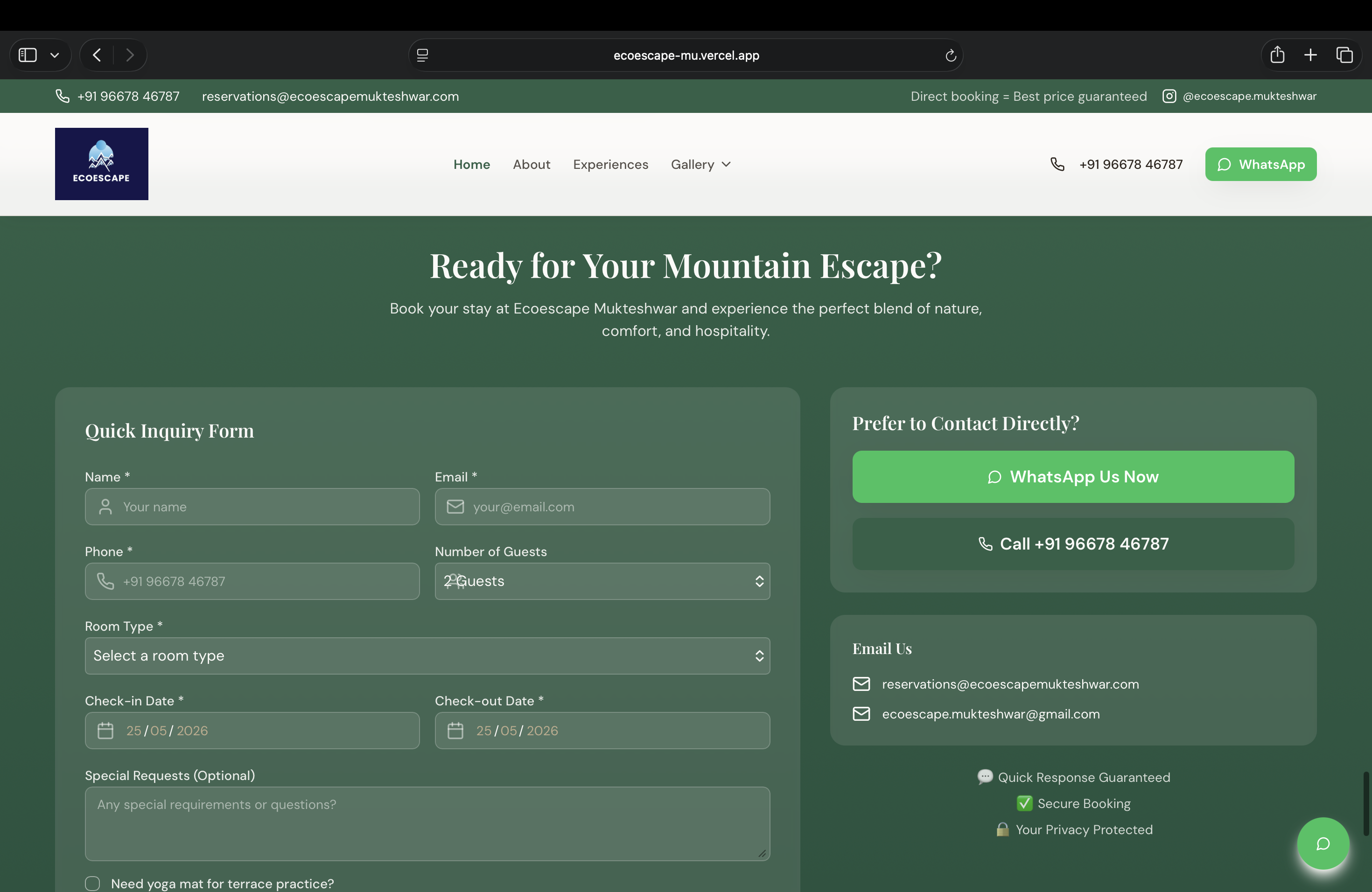Image resolution: width=1372 pixels, height=892 pixels.
Task: Open the Gallery nav menu
Action: (x=700, y=164)
